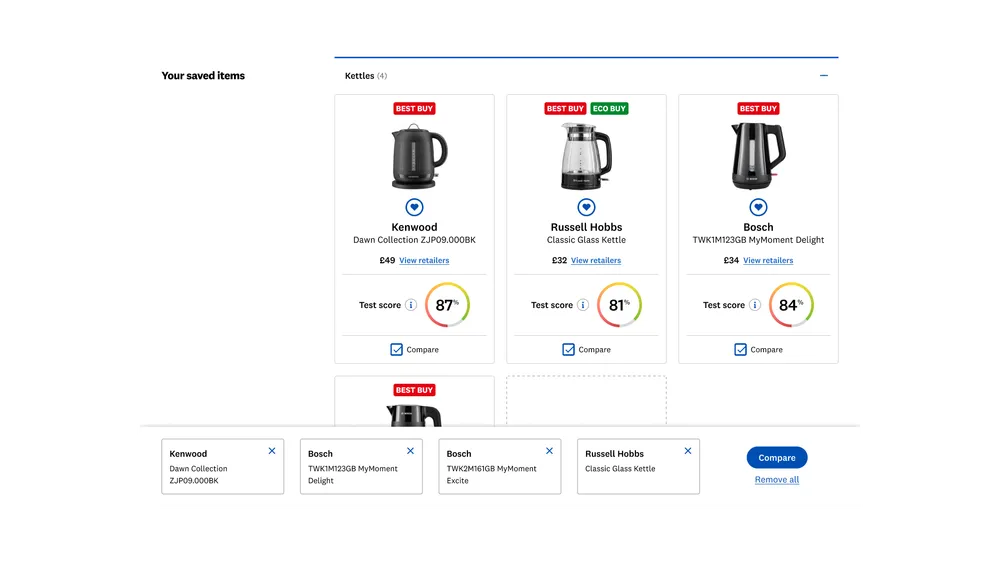Screen dimensions: 1000x563
Task: Uncheck Compare on the Kenwood card
Action: (397, 349)
